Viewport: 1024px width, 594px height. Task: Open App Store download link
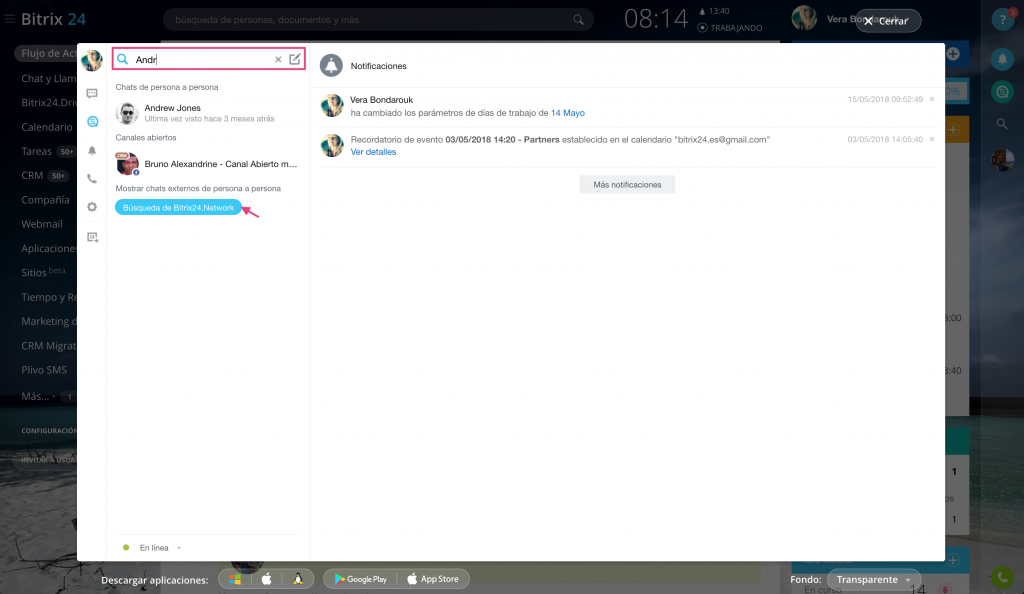point(433,579)
